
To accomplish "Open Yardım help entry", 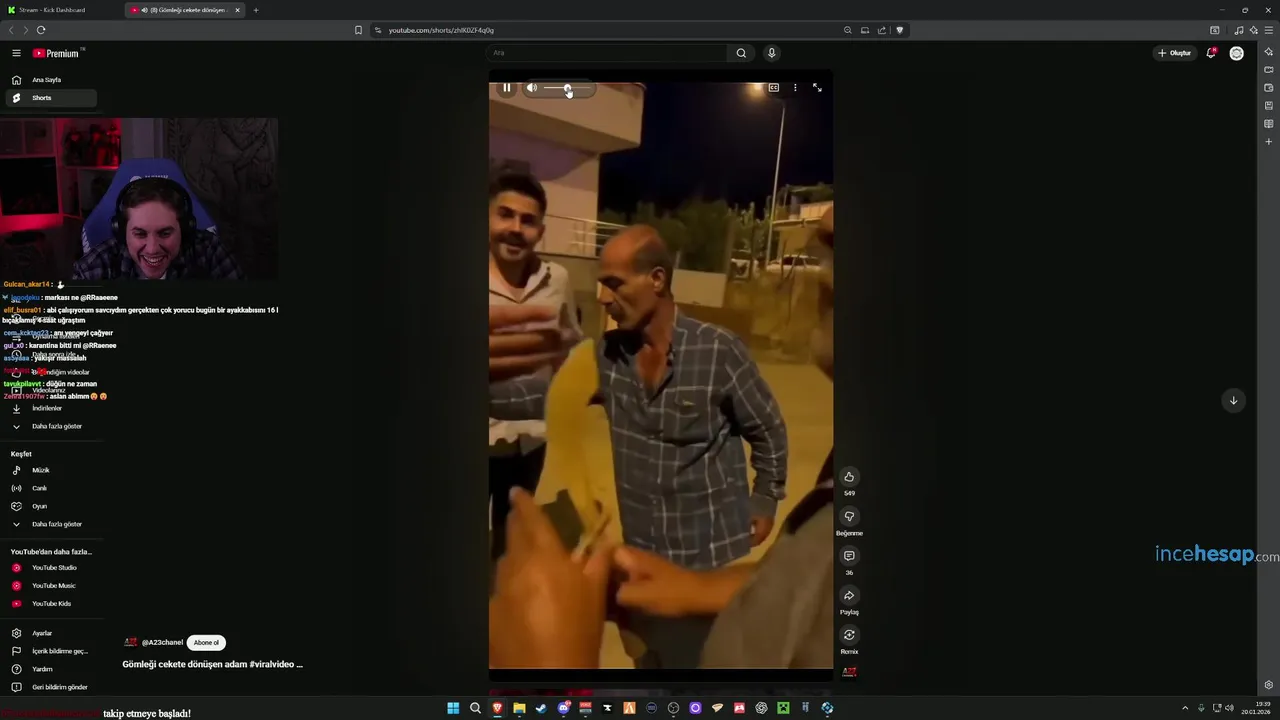I will tap(50, 669).
